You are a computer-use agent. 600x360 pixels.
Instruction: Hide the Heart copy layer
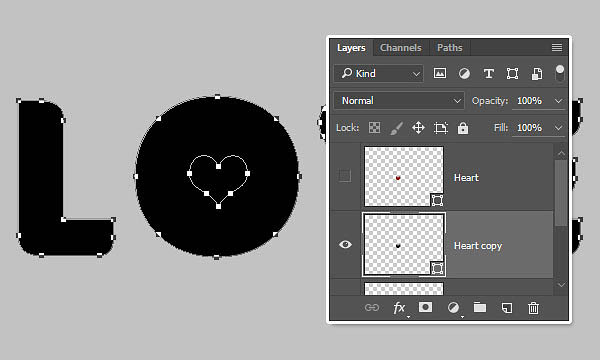(345, 244)
